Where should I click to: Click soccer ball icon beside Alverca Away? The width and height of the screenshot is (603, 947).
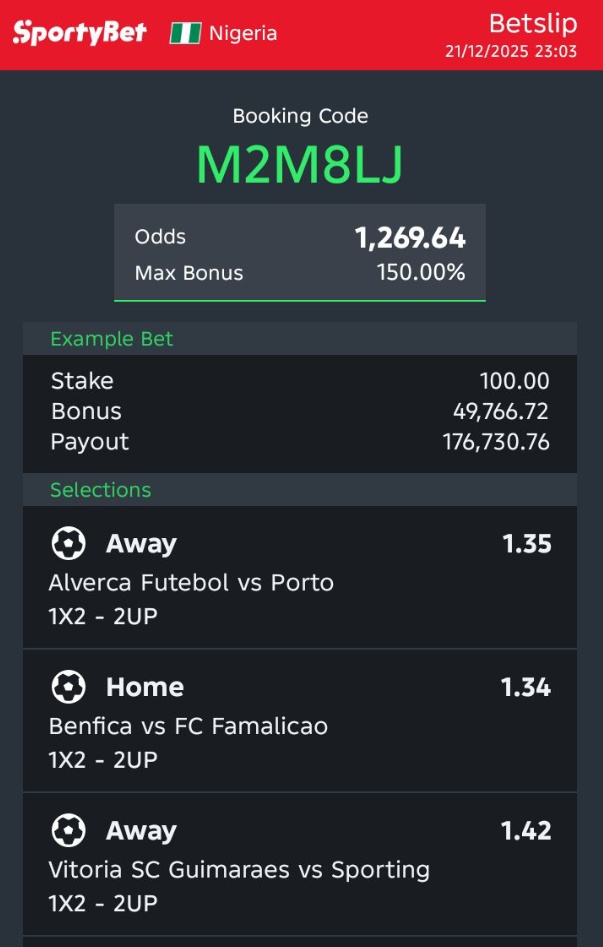click(68, 544)
